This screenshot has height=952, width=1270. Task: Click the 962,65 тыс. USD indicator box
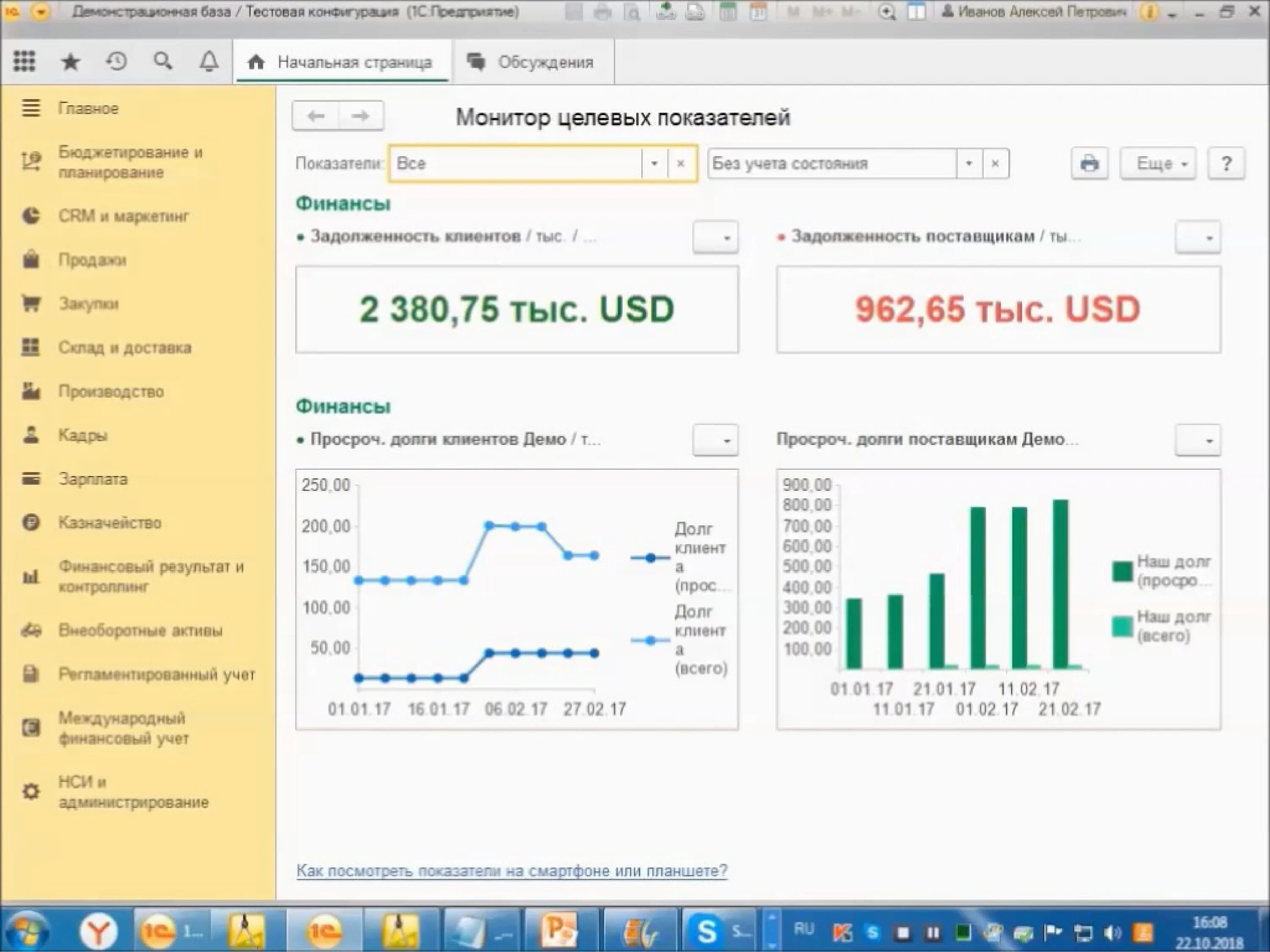[x=998, y=309]
